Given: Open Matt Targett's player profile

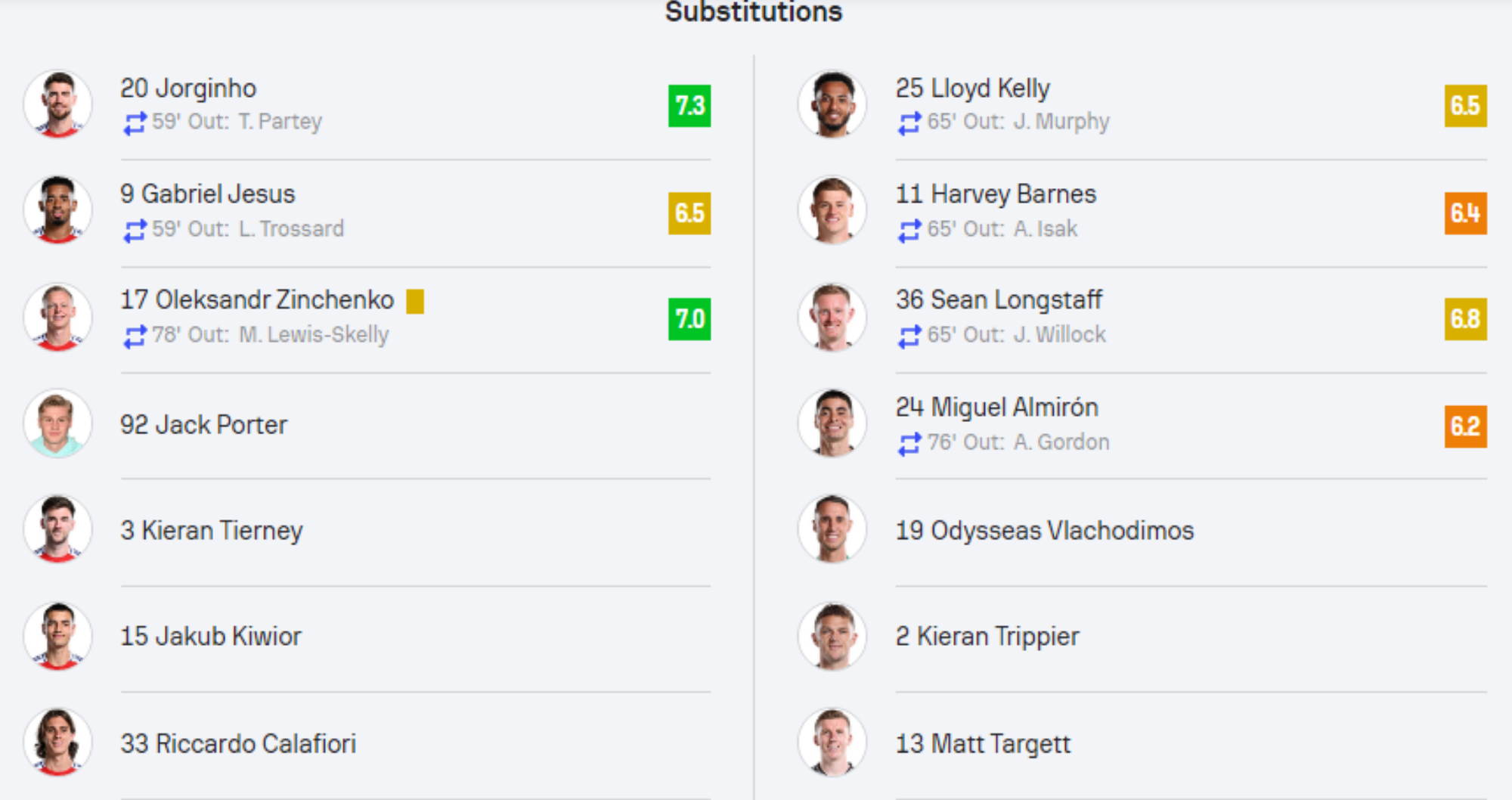Looking at the screenshot, I should (983, 743).
